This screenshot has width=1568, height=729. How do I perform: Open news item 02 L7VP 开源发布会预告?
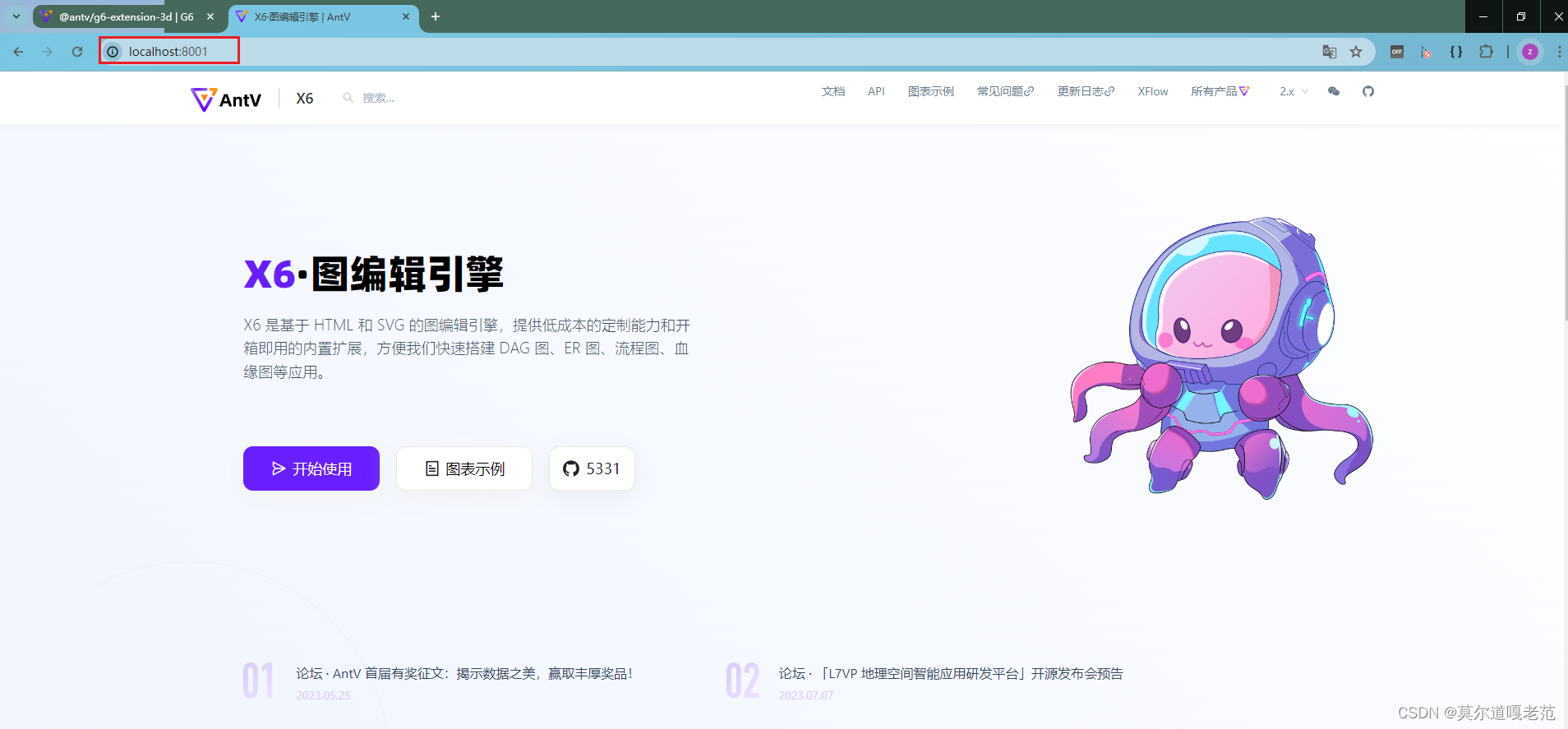point(951,674)
